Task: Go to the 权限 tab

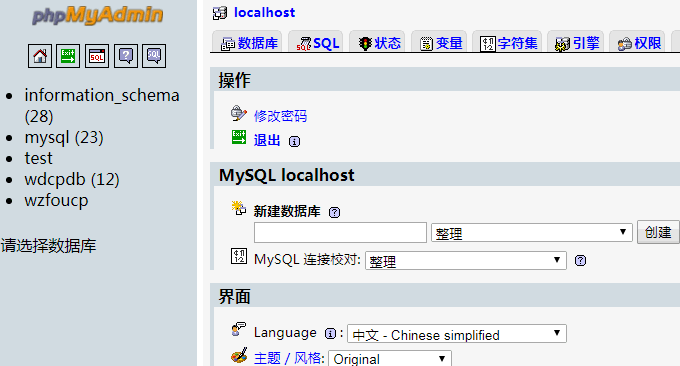Action: coord(639,43)
